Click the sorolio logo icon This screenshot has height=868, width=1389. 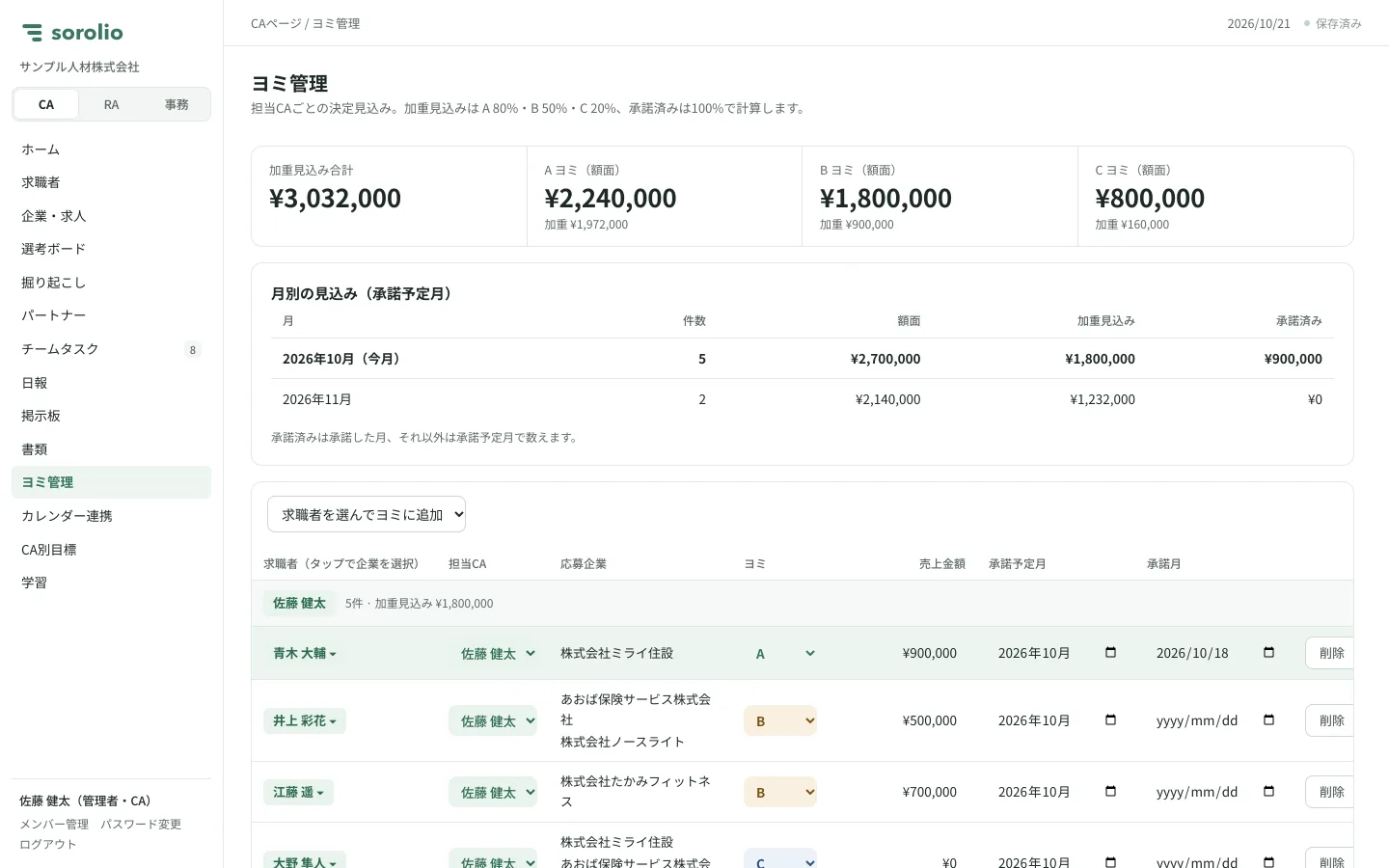point(33,33)
